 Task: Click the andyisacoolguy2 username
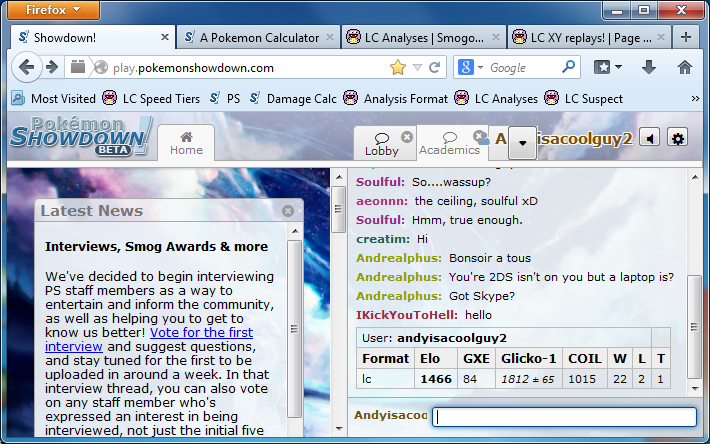[x=584, y=138]
